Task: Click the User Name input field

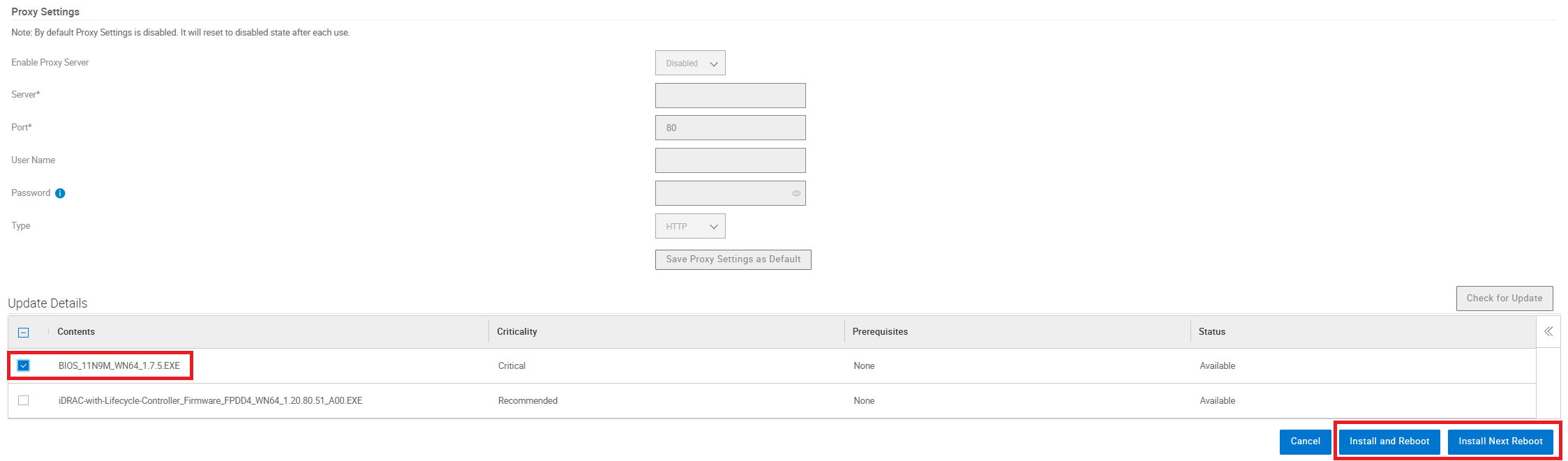Action: pyautogui.click(x=731, y=160)
